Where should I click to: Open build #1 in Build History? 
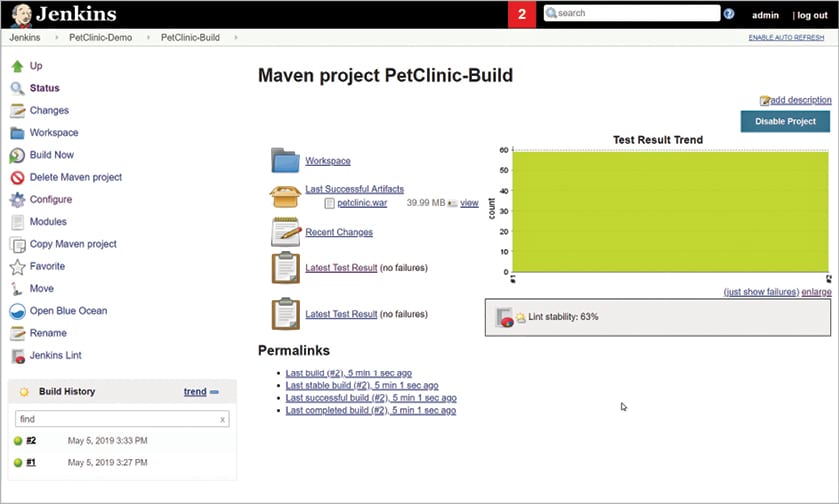pos(31,463)
